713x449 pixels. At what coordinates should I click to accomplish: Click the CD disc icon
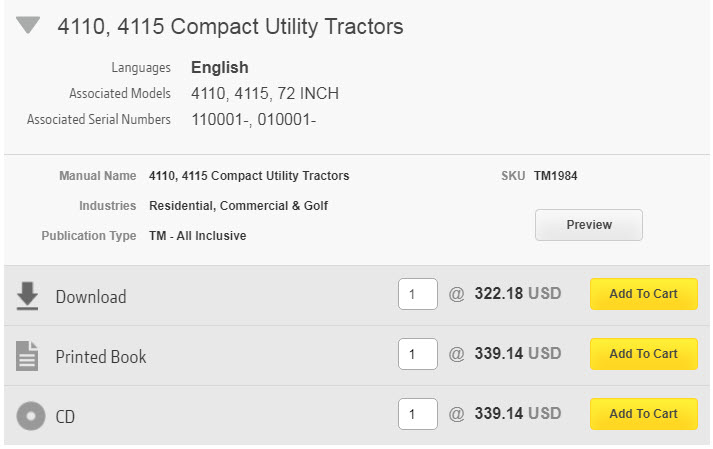tap(31, 416)
